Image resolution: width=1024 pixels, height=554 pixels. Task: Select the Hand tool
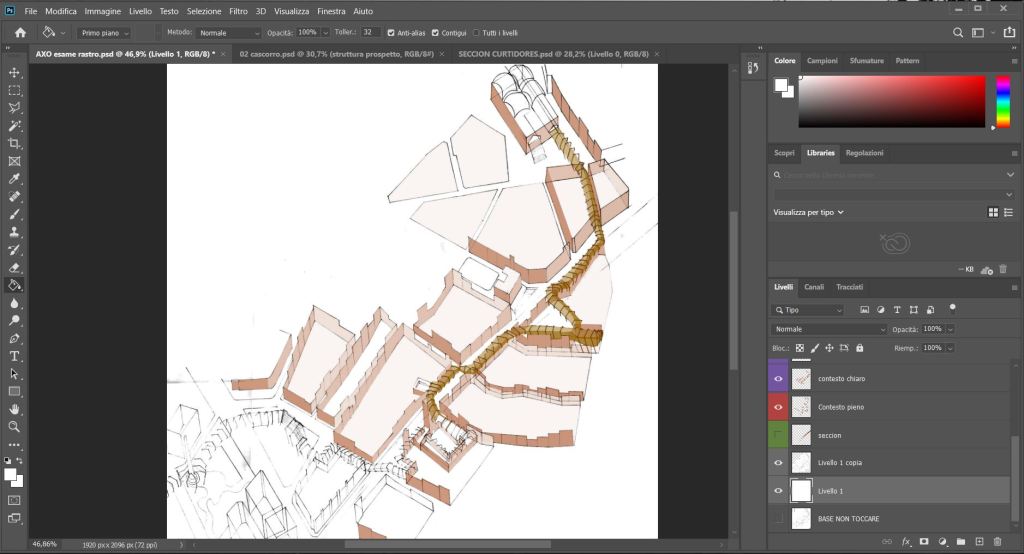click(14, 409)
